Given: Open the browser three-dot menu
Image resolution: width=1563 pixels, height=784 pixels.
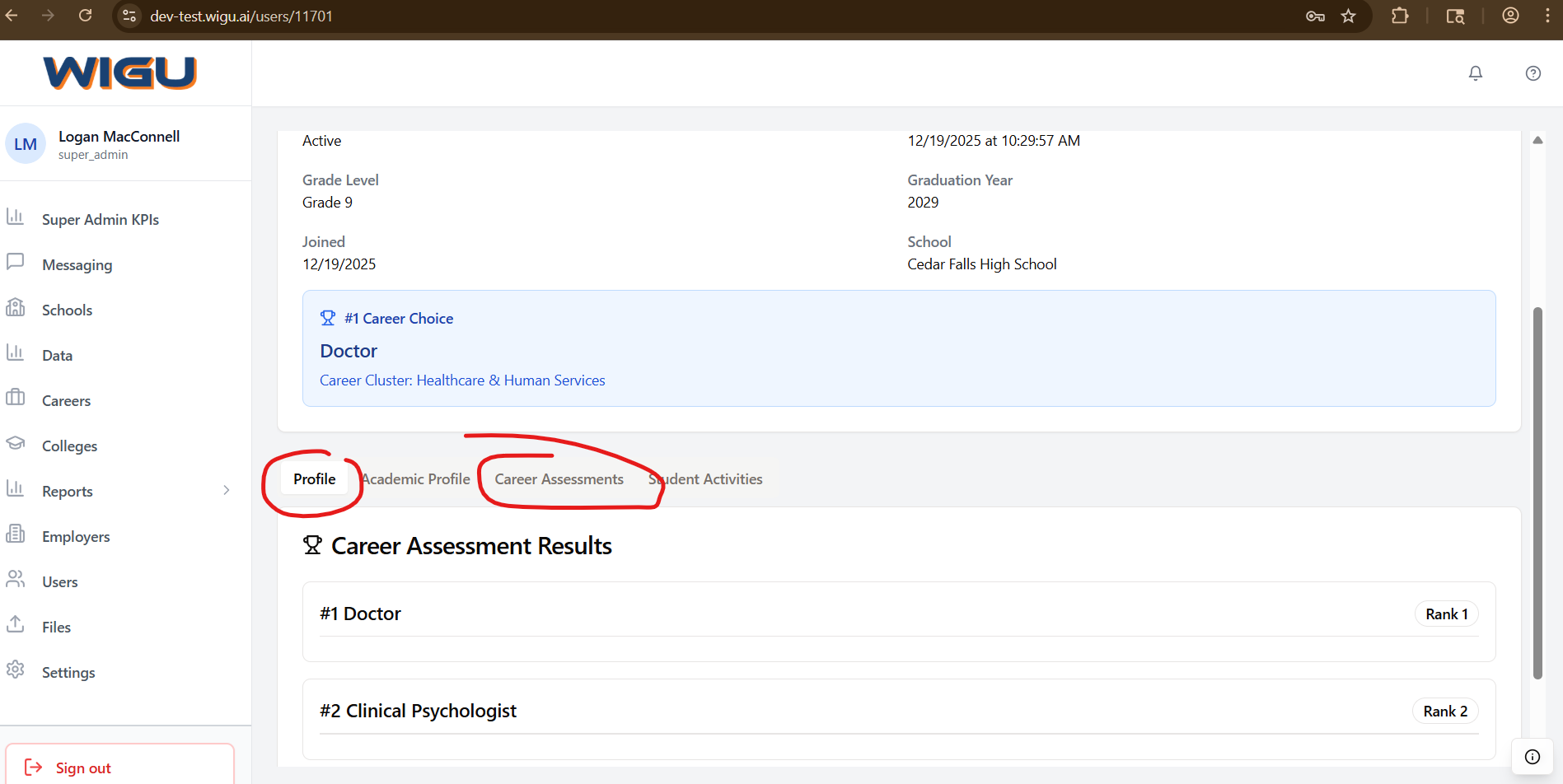Looking at the screenshot, I should [x=1547, y=16].
